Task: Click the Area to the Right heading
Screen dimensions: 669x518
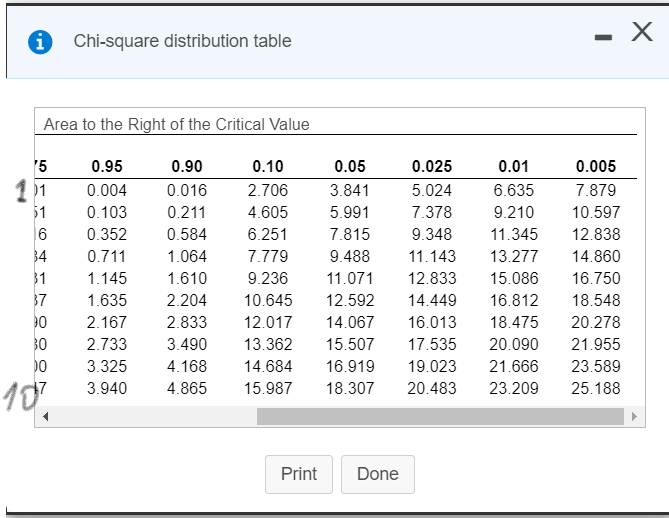Action: (x=177, y=125)
